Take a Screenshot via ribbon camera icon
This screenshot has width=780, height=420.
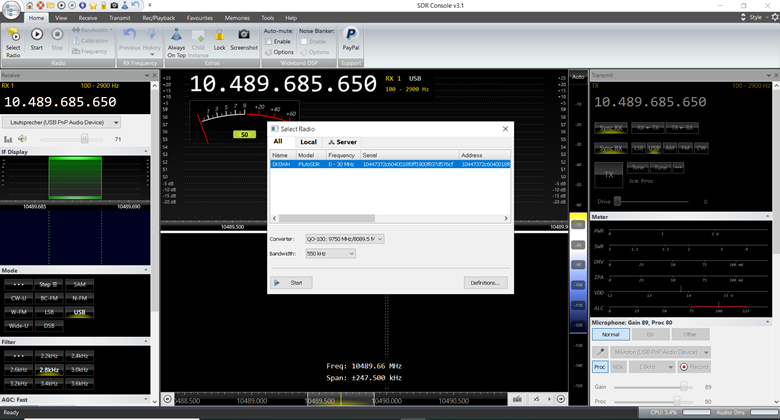(x=244, y=34)
